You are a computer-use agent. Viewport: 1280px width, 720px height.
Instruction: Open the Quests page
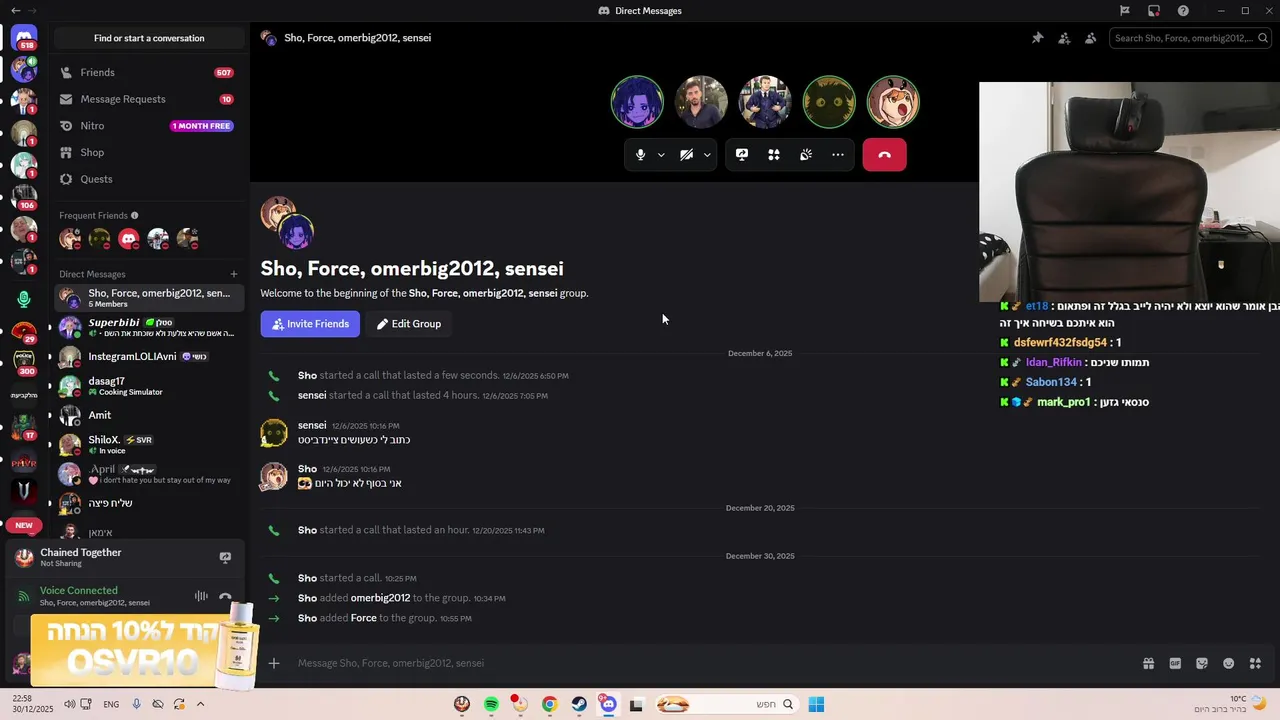[148, 179]
